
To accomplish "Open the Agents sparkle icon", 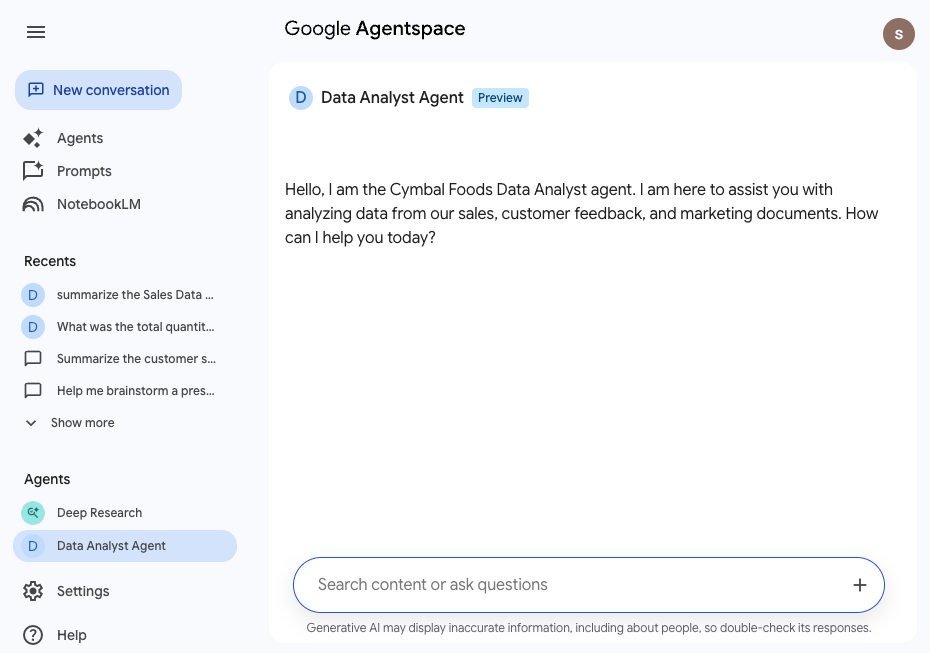I will [x=33, y=138].
